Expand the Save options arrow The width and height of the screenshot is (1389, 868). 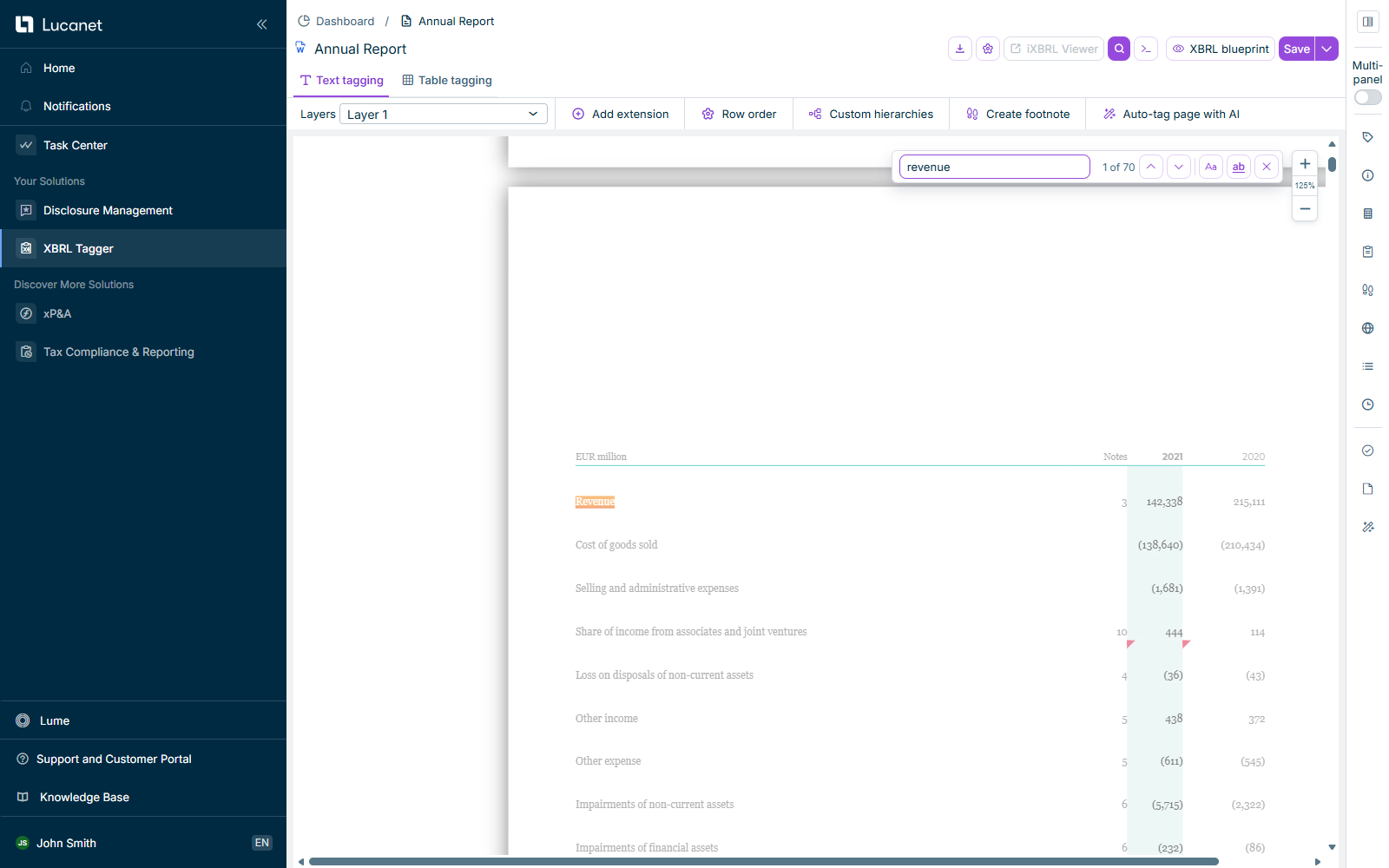pos(1326,49)
